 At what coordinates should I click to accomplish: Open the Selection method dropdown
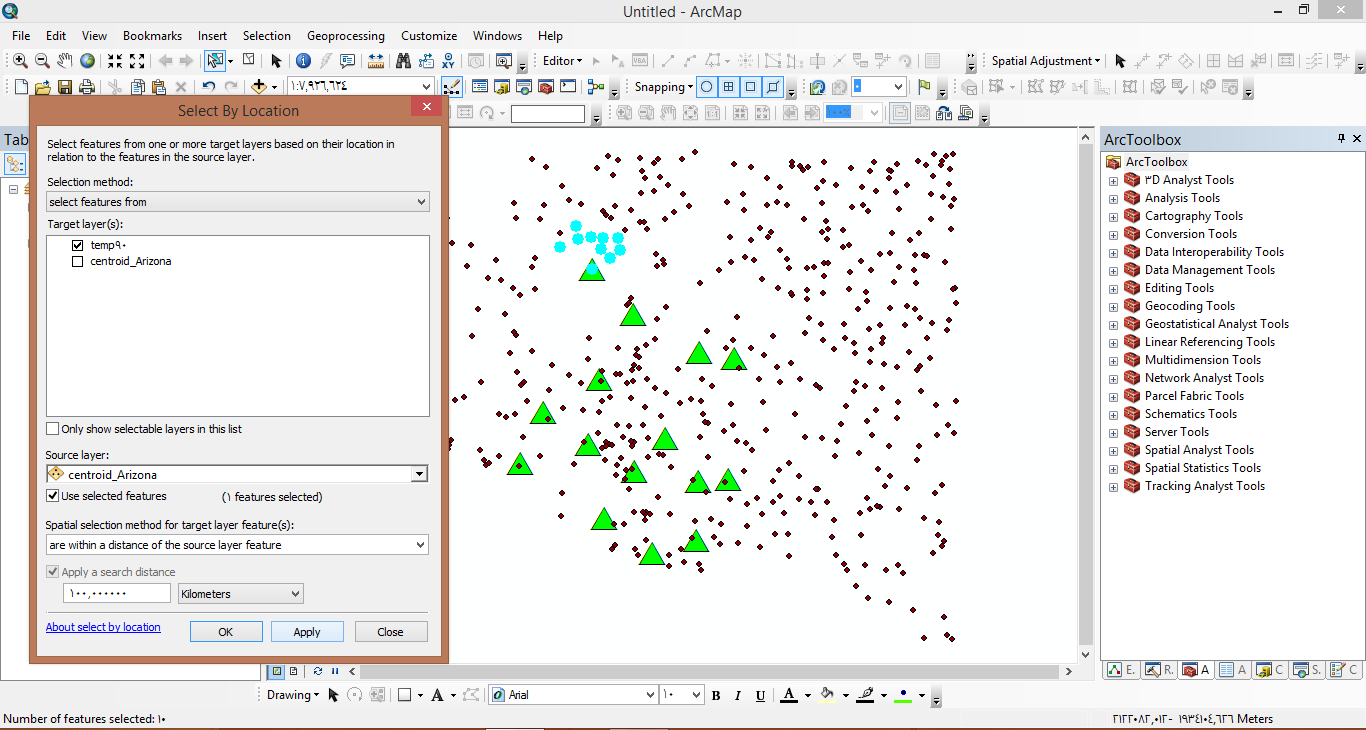click(238, 202)
